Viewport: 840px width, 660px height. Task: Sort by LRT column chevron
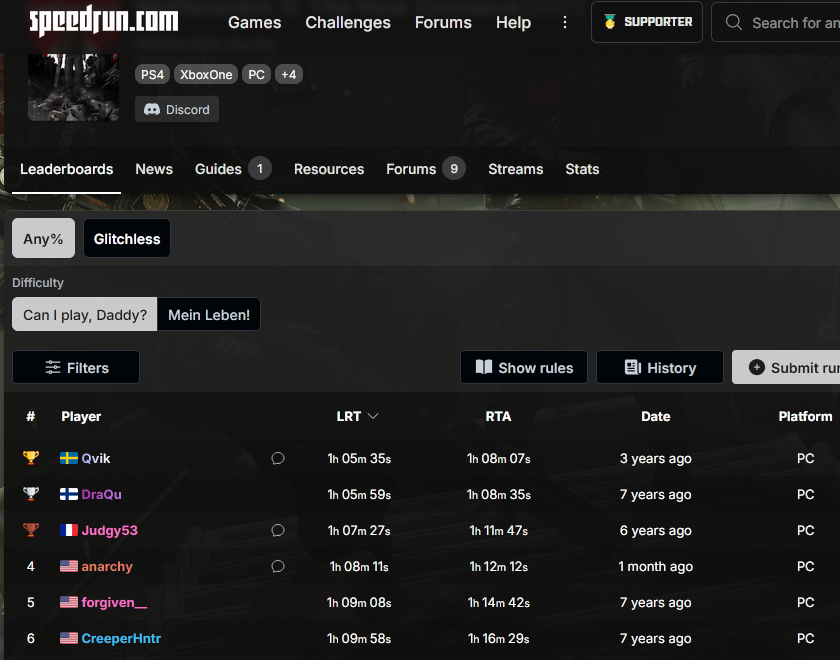point(373,416)
